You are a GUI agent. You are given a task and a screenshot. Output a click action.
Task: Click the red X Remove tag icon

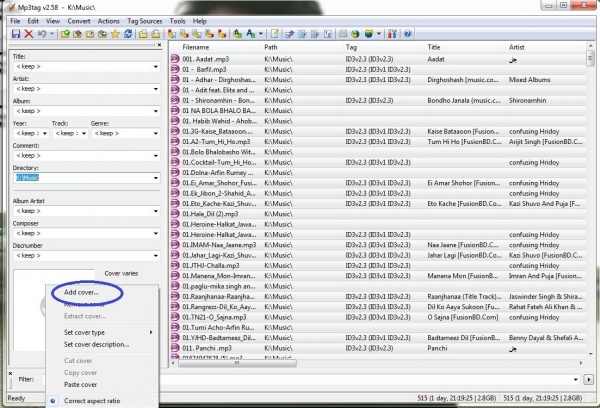tap(29, 34)
